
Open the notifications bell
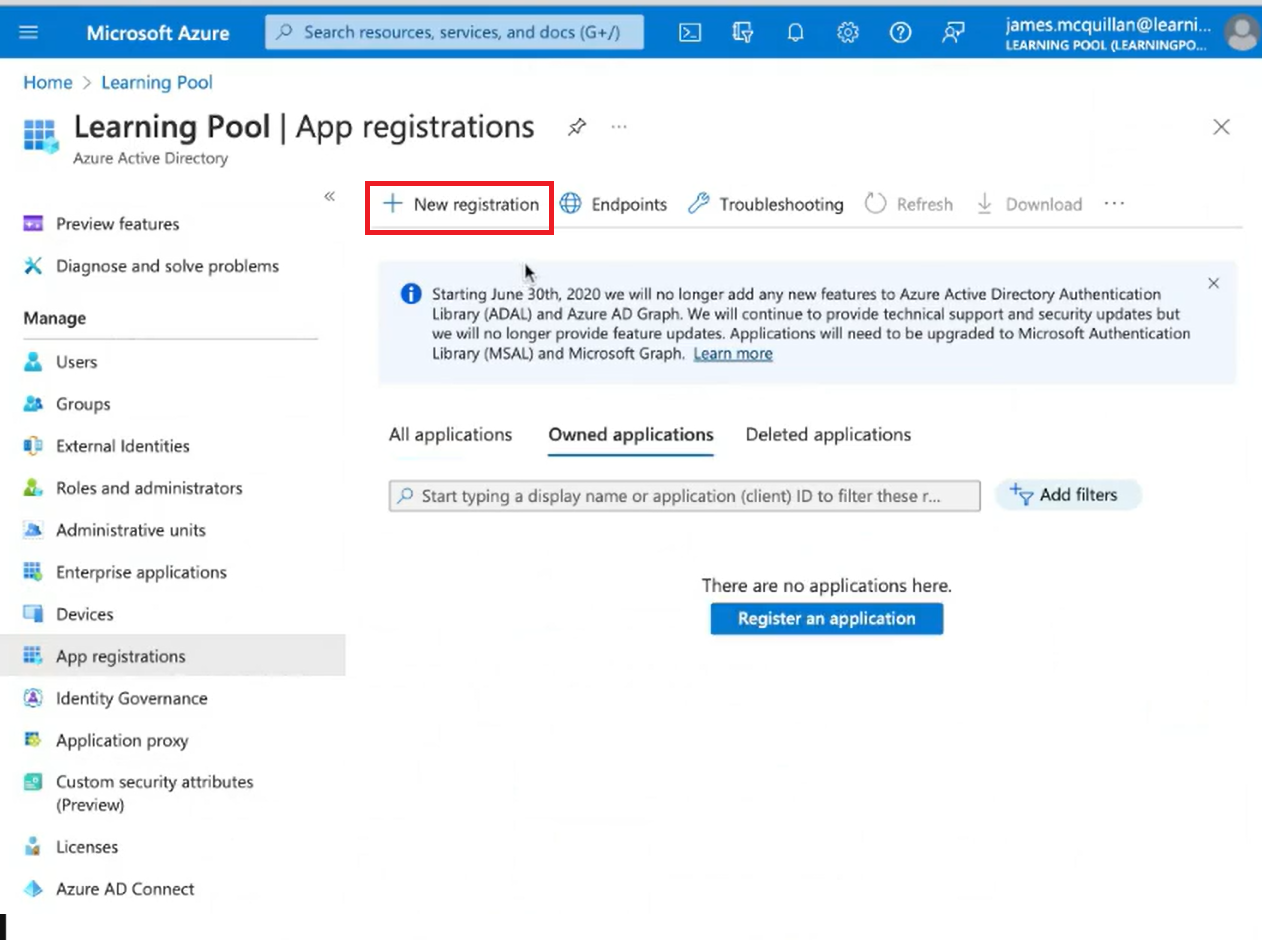tap(794, 32)
